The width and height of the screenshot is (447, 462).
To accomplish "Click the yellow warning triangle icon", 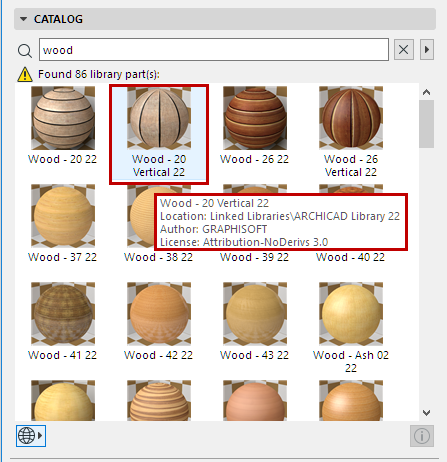I will click(25, 74).
